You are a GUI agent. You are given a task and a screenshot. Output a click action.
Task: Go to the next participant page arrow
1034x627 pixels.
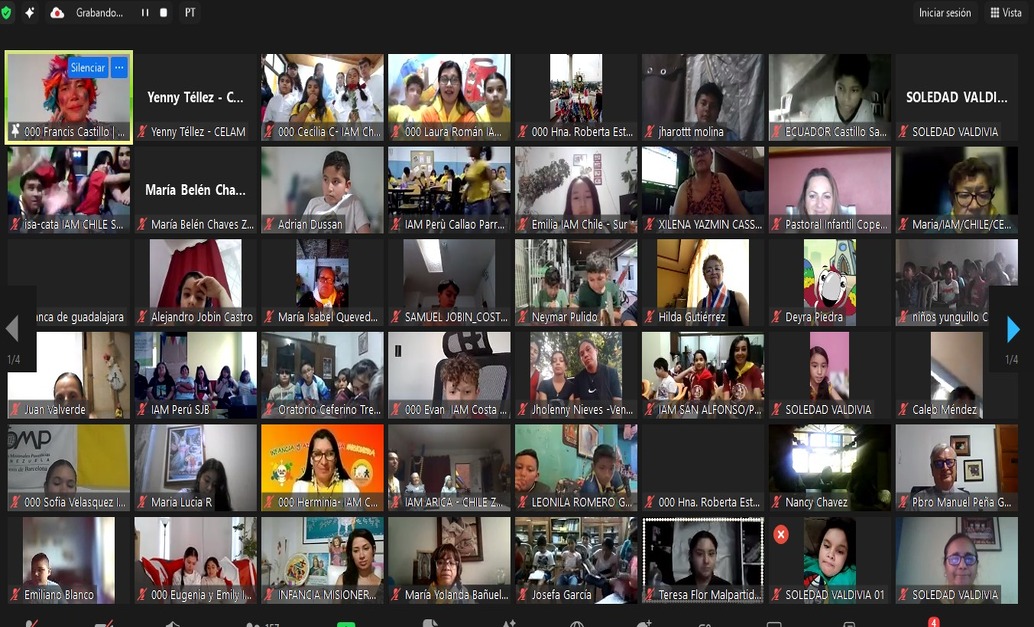1013,329
